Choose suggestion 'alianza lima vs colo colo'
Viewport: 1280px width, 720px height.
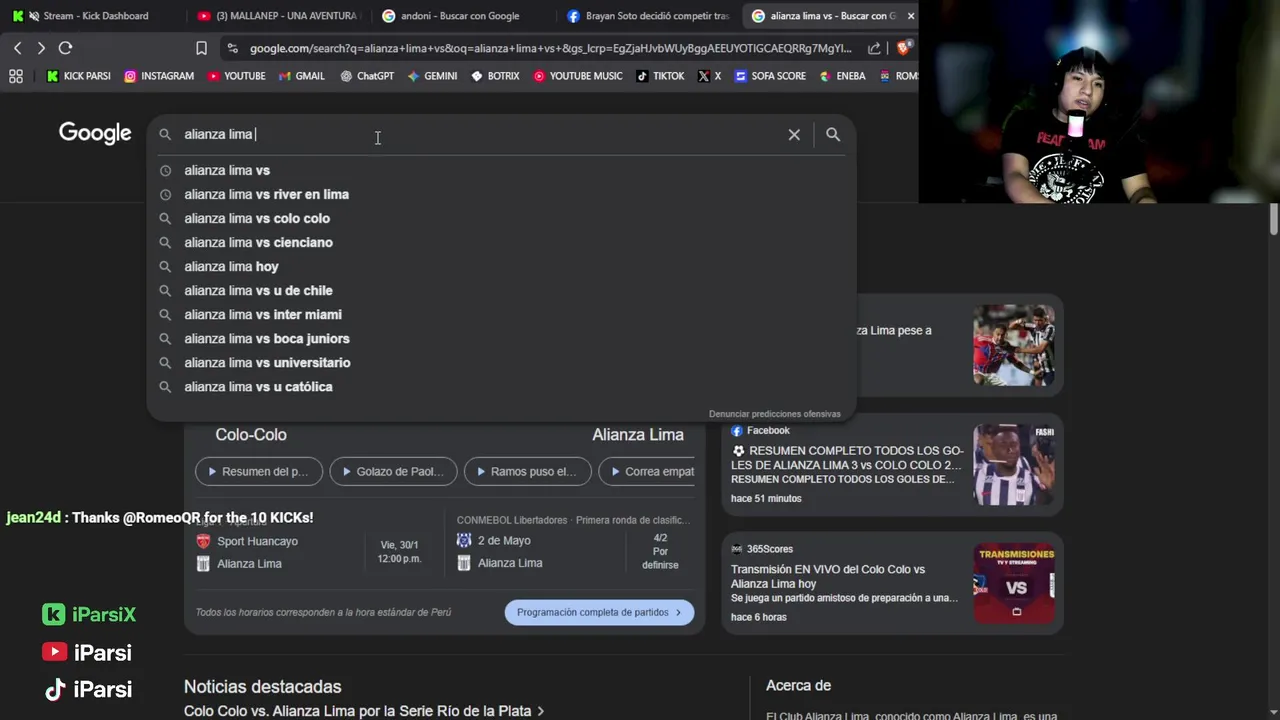pyautogui.click(x=500, y=218)
